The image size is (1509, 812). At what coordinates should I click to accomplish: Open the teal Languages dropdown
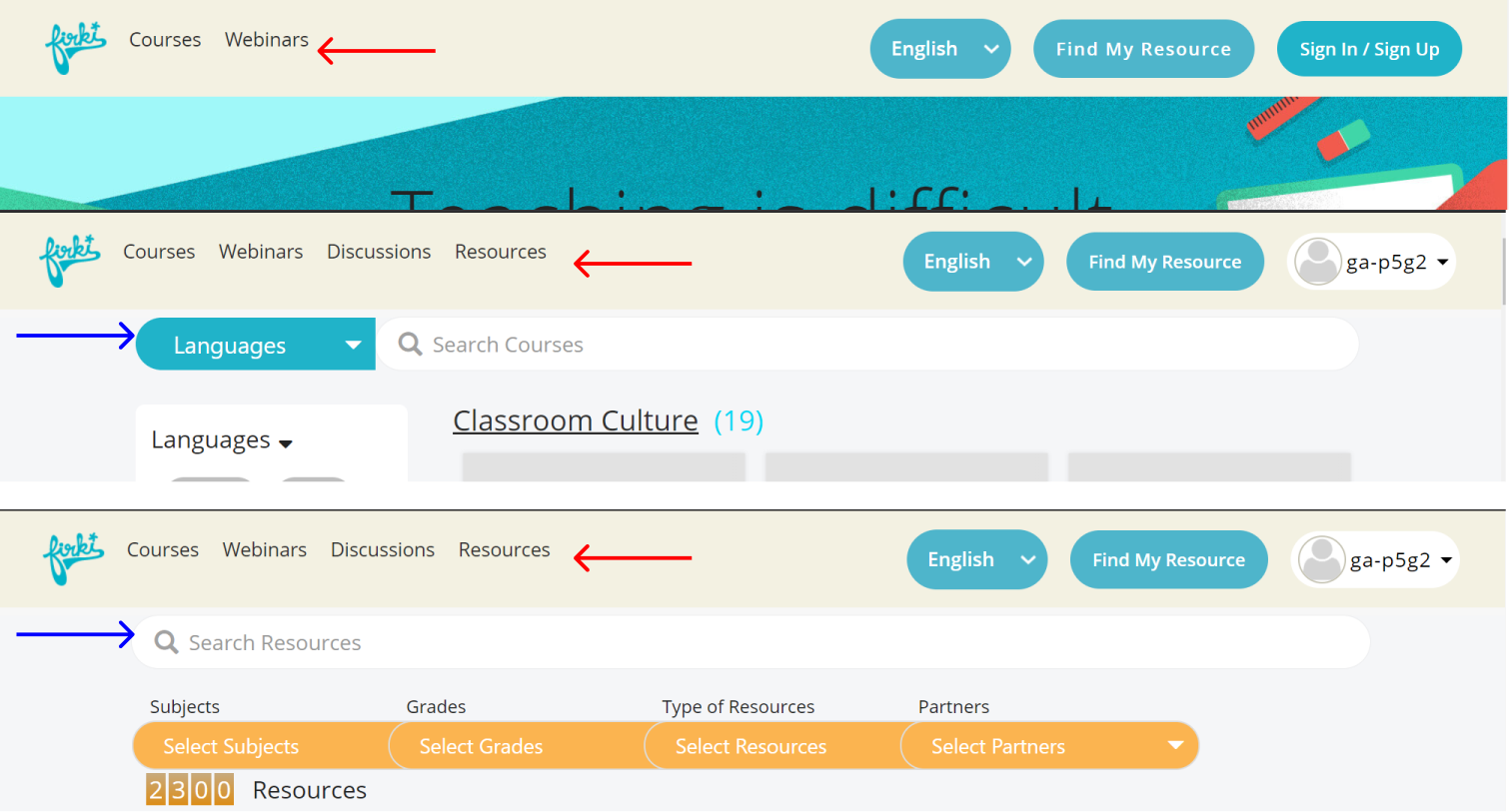[256, 345]
